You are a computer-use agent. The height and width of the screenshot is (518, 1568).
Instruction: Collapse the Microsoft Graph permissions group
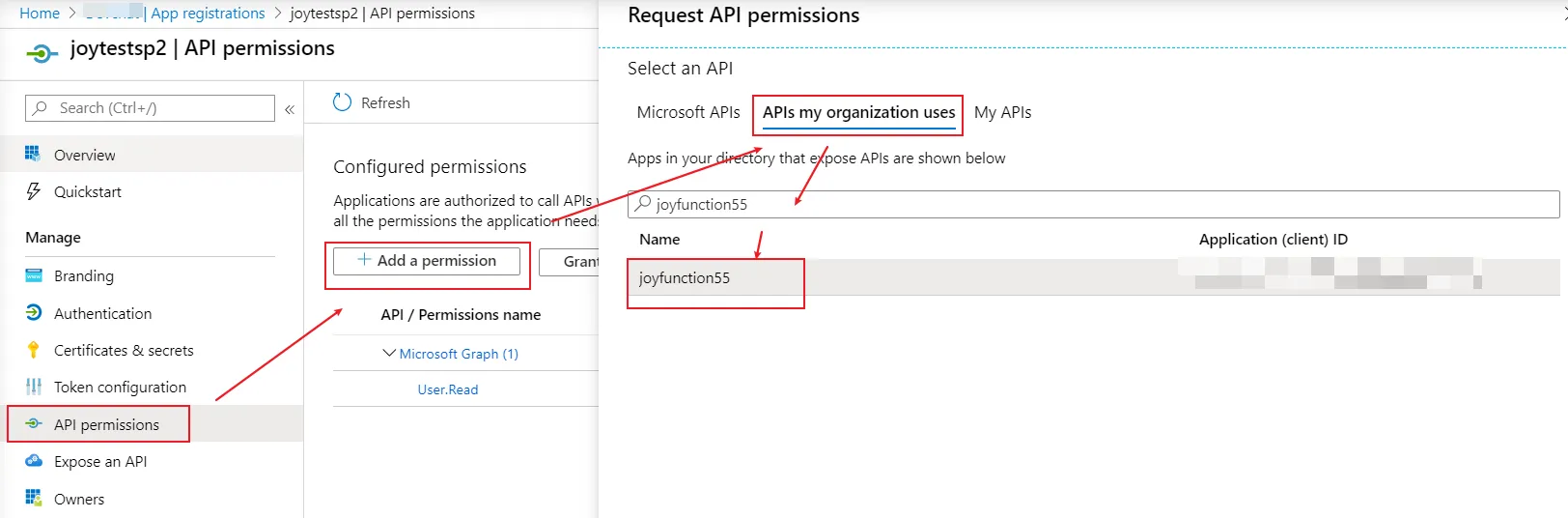tap(389, 354)
